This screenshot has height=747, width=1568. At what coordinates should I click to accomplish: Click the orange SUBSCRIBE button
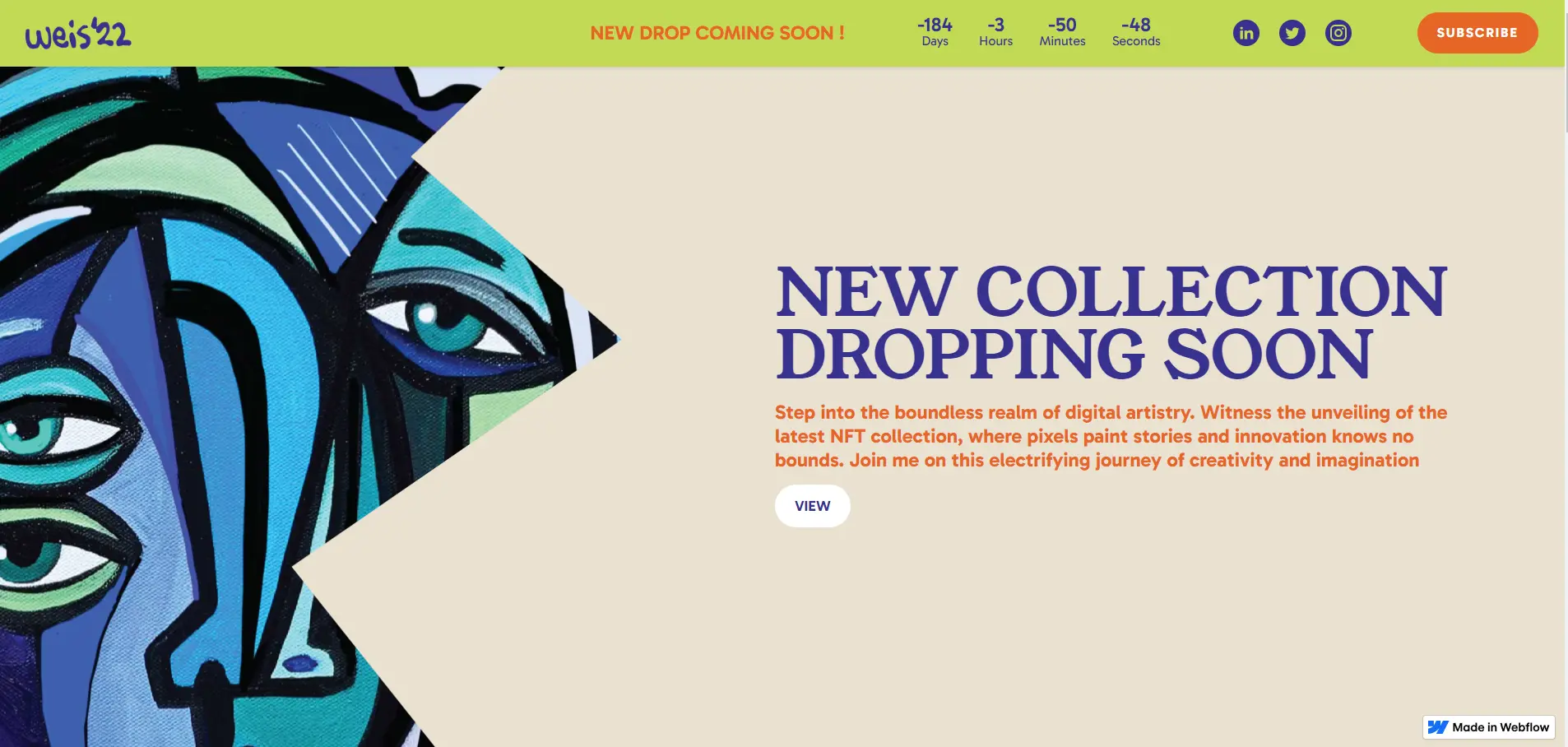[x=1477, y=33]
